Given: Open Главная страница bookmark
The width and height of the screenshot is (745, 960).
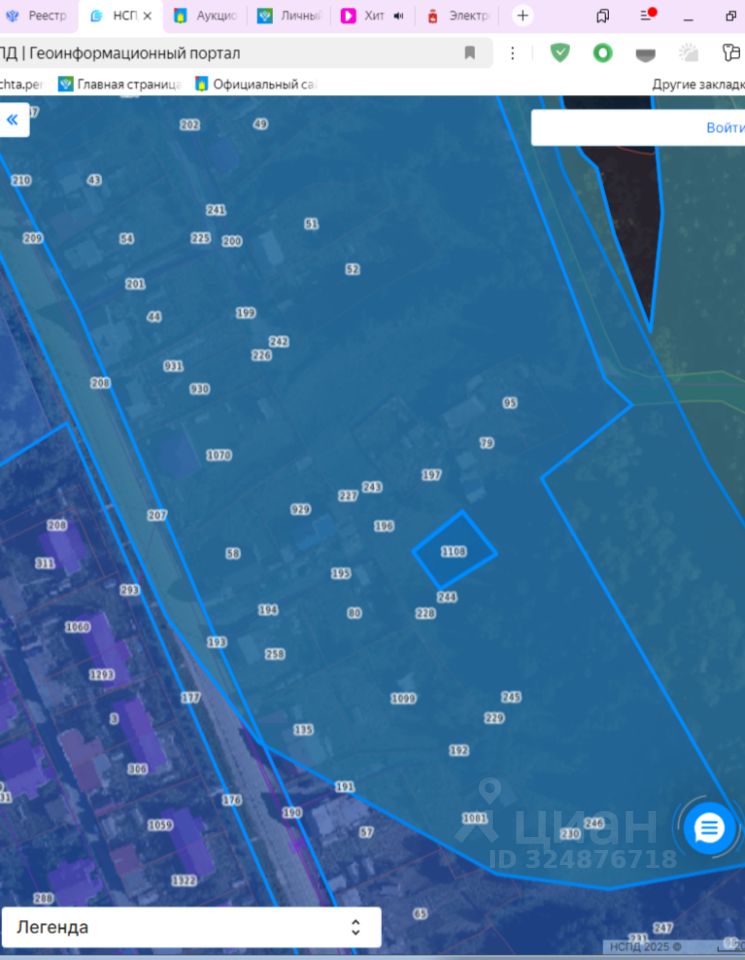Looking at the screenshot, I should click(x=120, y=84).
